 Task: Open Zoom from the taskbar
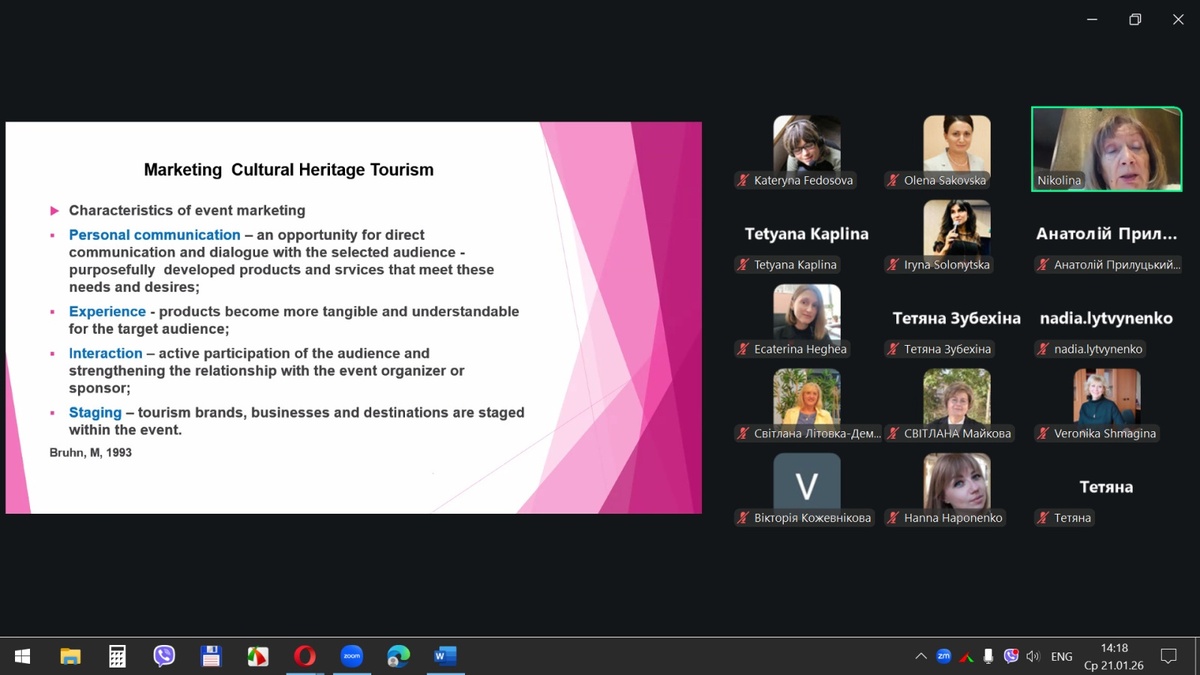click(x=351, y=656)
